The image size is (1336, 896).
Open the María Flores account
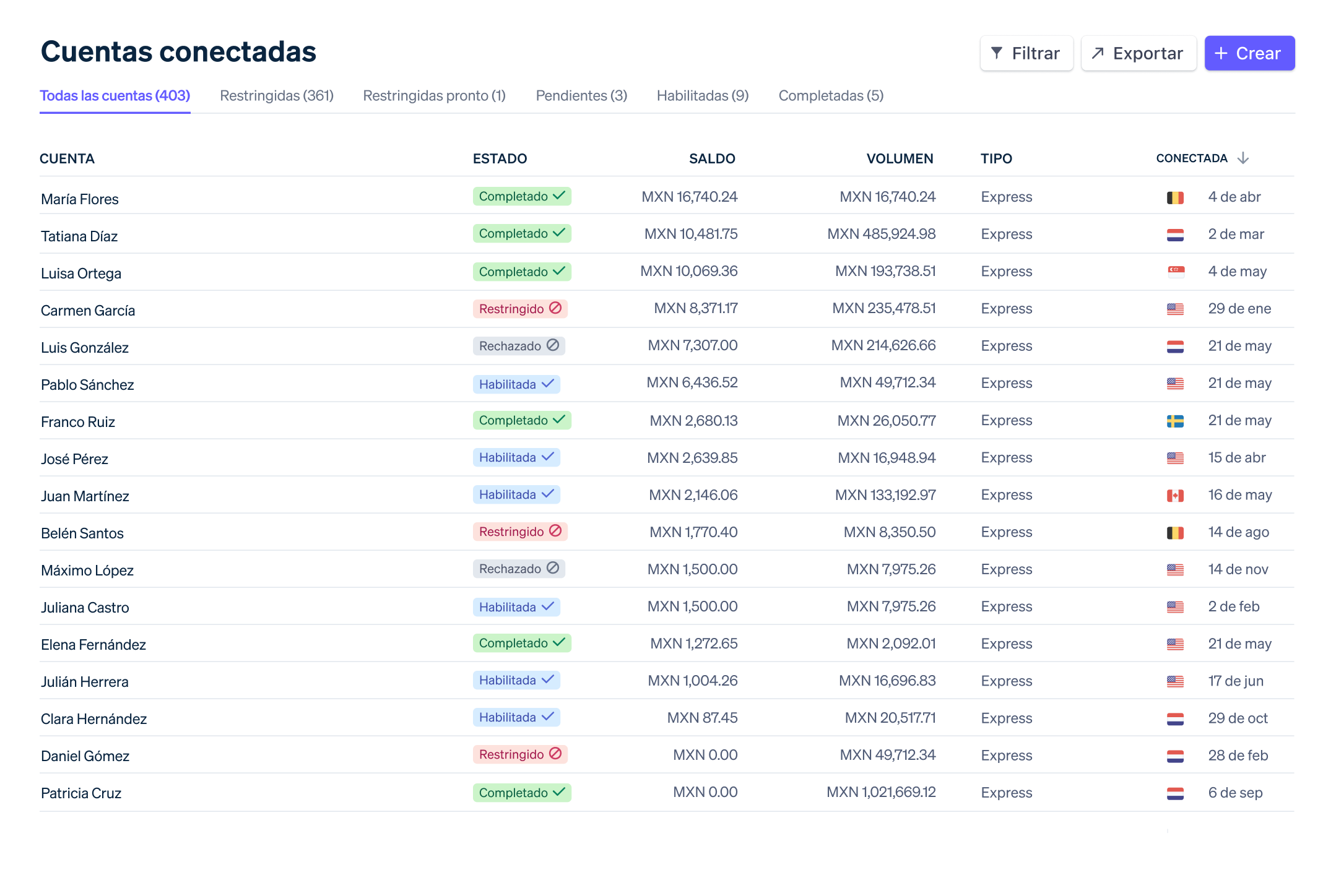click(80, 199)
